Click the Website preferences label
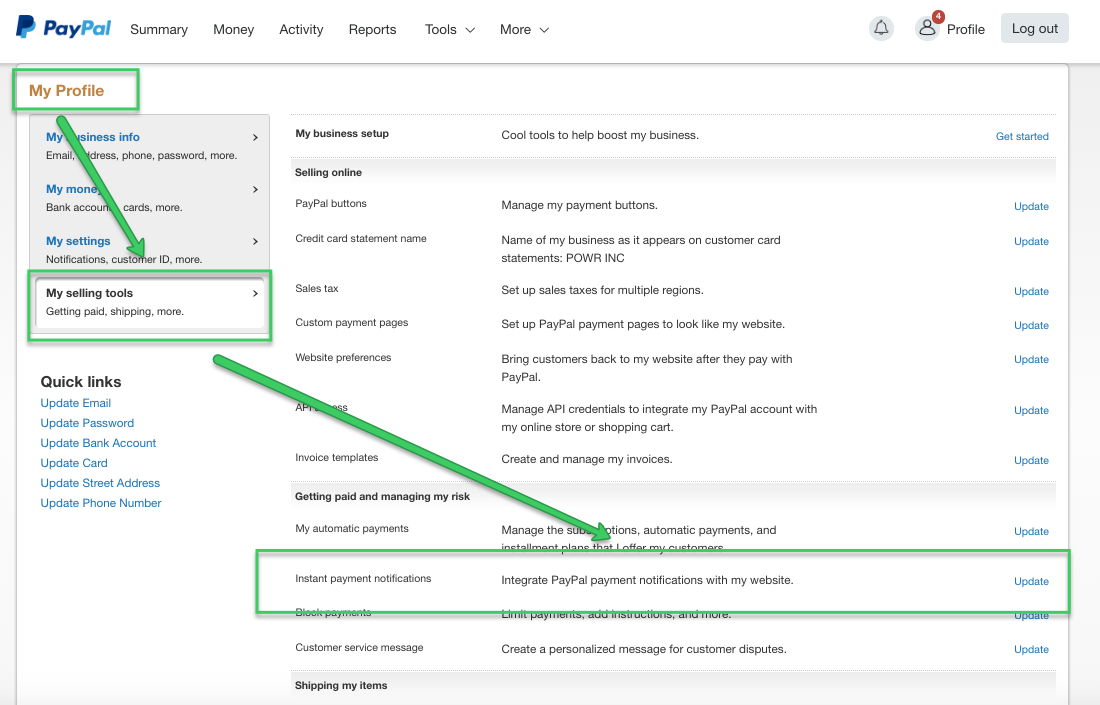Viewport: 1100px width, 705px height. click(x=343, y=358)
